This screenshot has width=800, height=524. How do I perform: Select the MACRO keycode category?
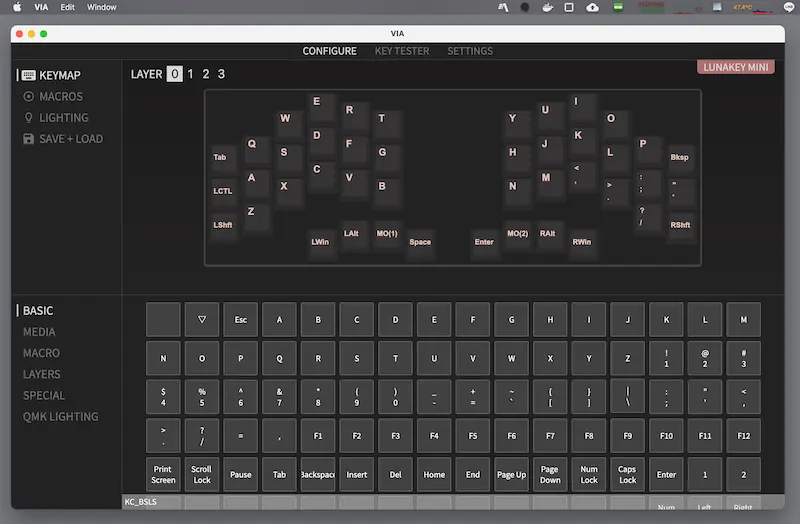[x=41, y=353]
